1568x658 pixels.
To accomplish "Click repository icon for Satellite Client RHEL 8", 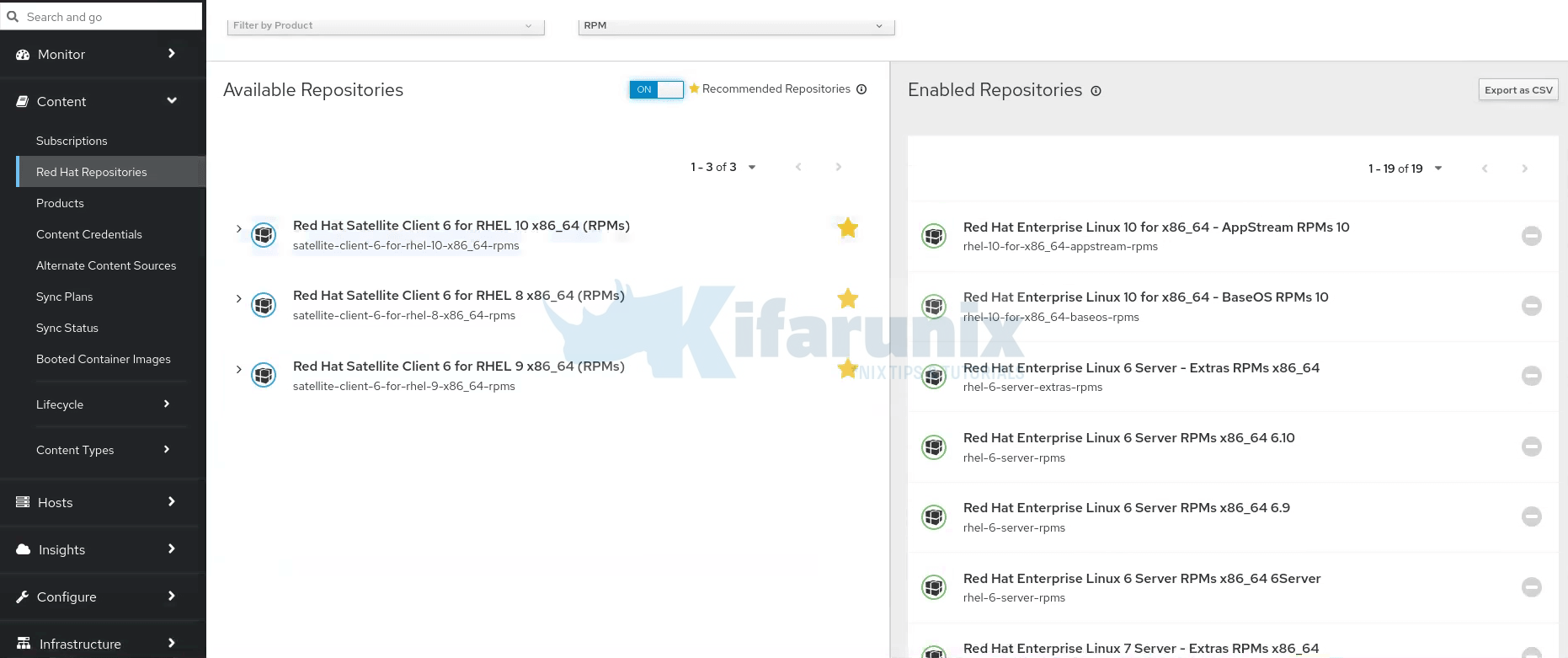I will tap(264, 304).
